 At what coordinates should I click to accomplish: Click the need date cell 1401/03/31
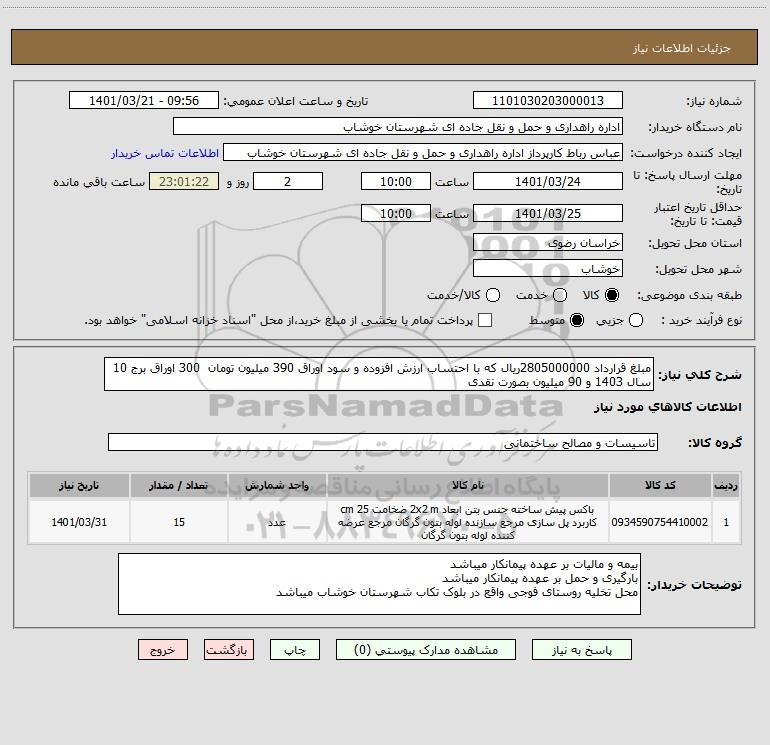coord(79,522)
